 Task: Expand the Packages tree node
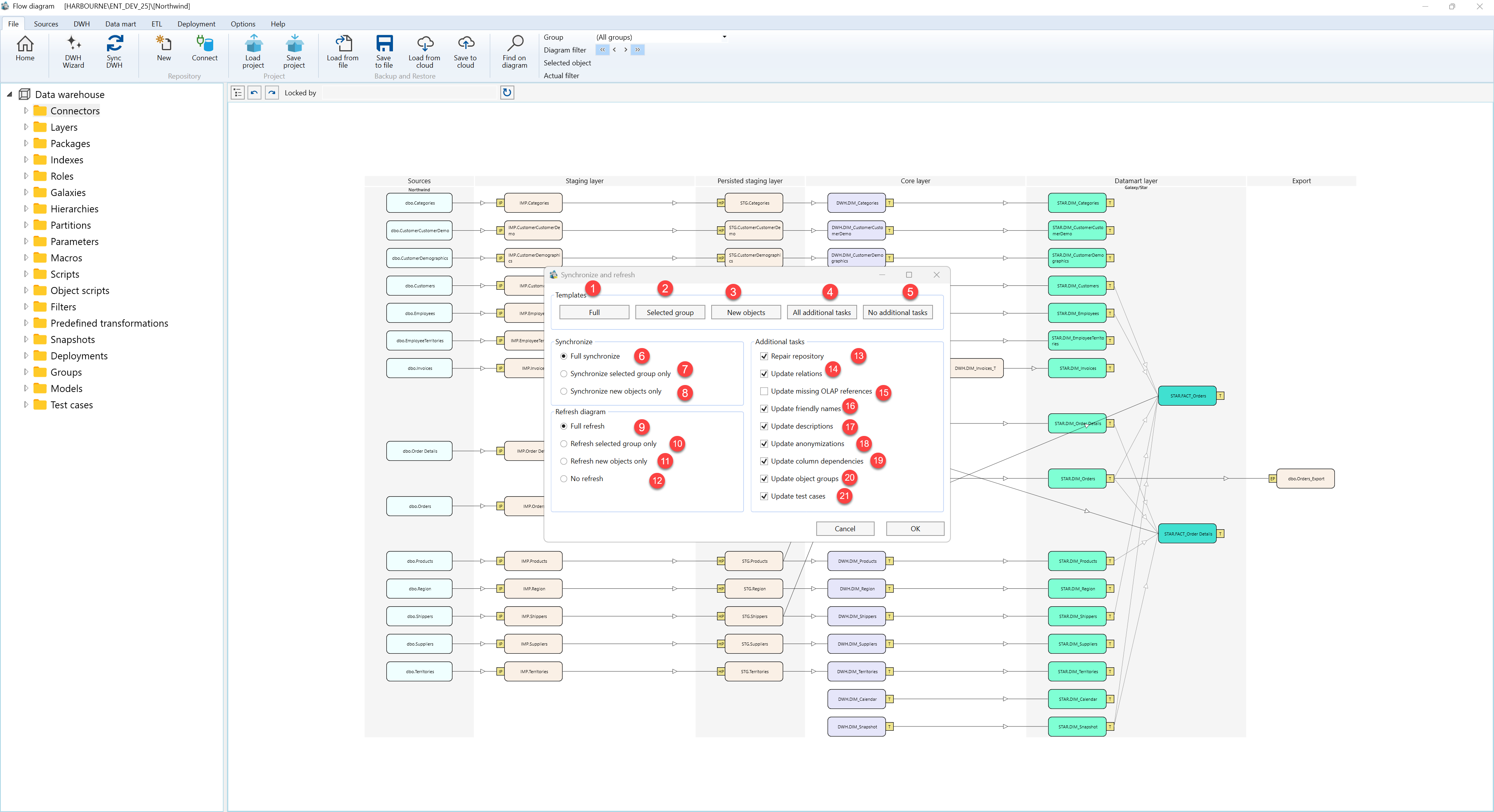click(26, 143)
